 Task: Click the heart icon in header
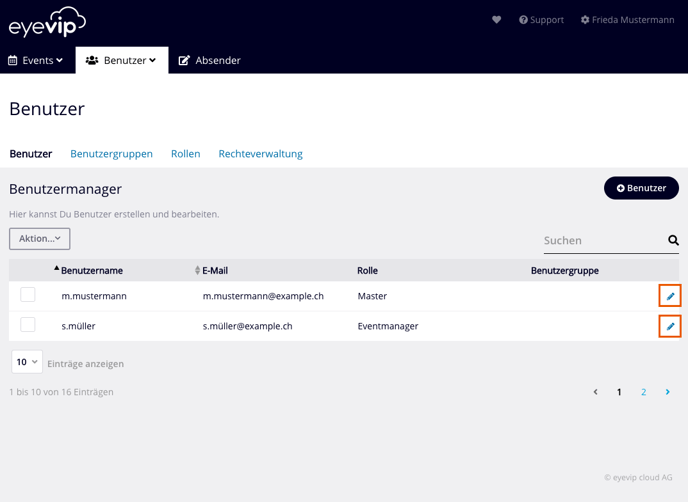[x=496, y=20]
